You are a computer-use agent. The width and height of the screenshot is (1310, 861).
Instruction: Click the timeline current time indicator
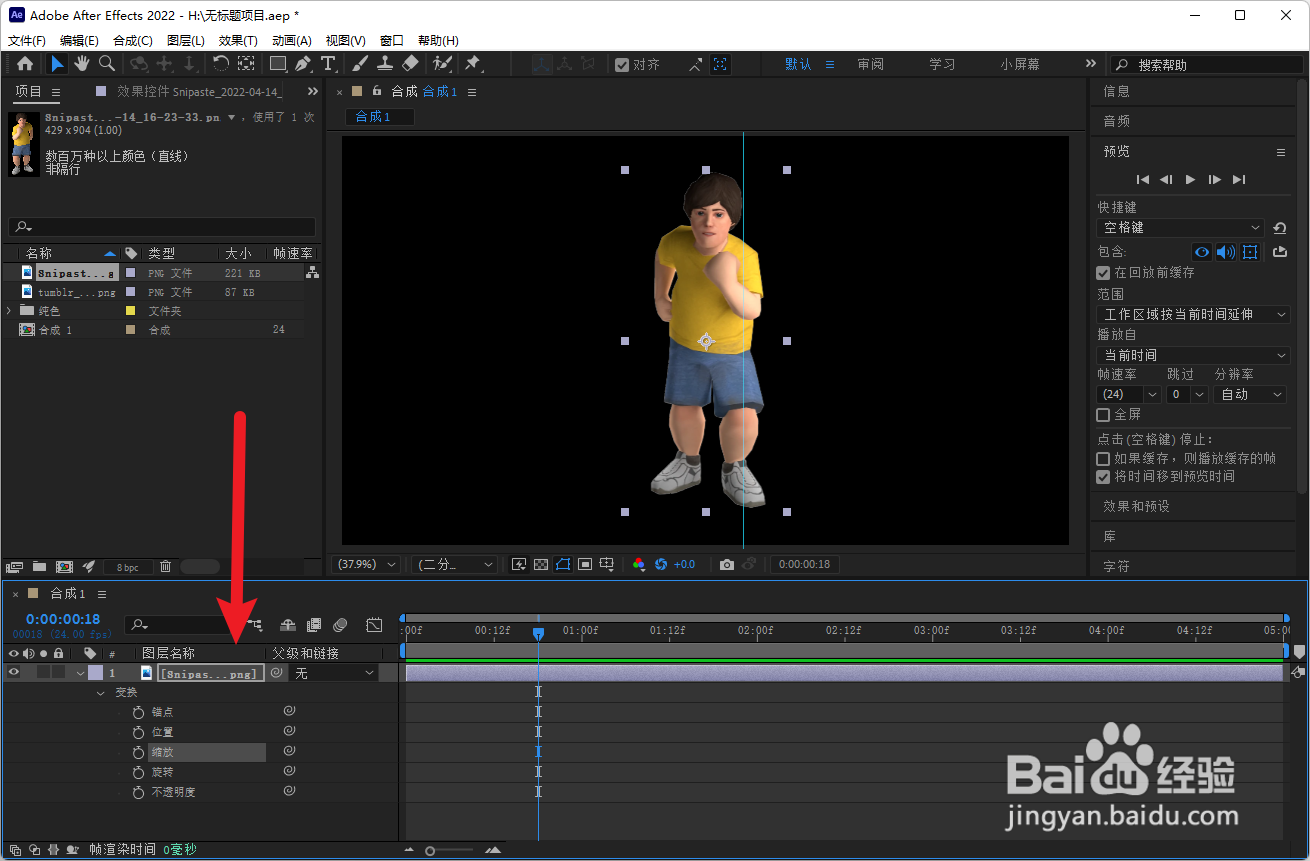click(x=538, y=633)
